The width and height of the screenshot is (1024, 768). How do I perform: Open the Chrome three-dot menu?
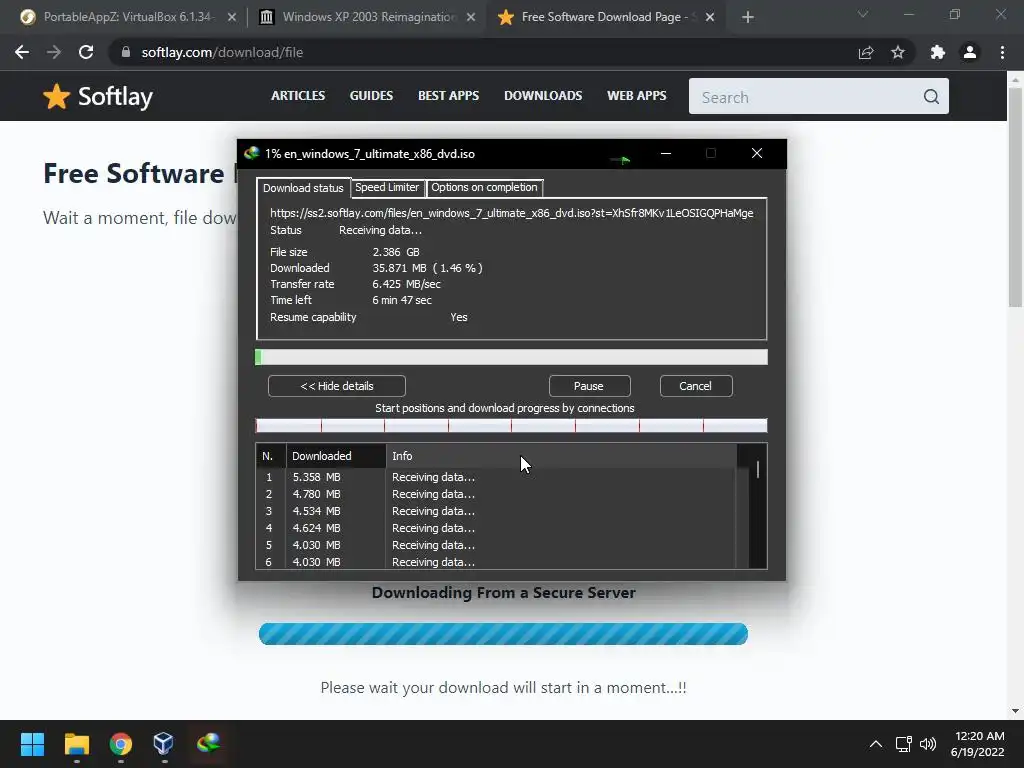pyautogui.click(x=1002, y=52)
